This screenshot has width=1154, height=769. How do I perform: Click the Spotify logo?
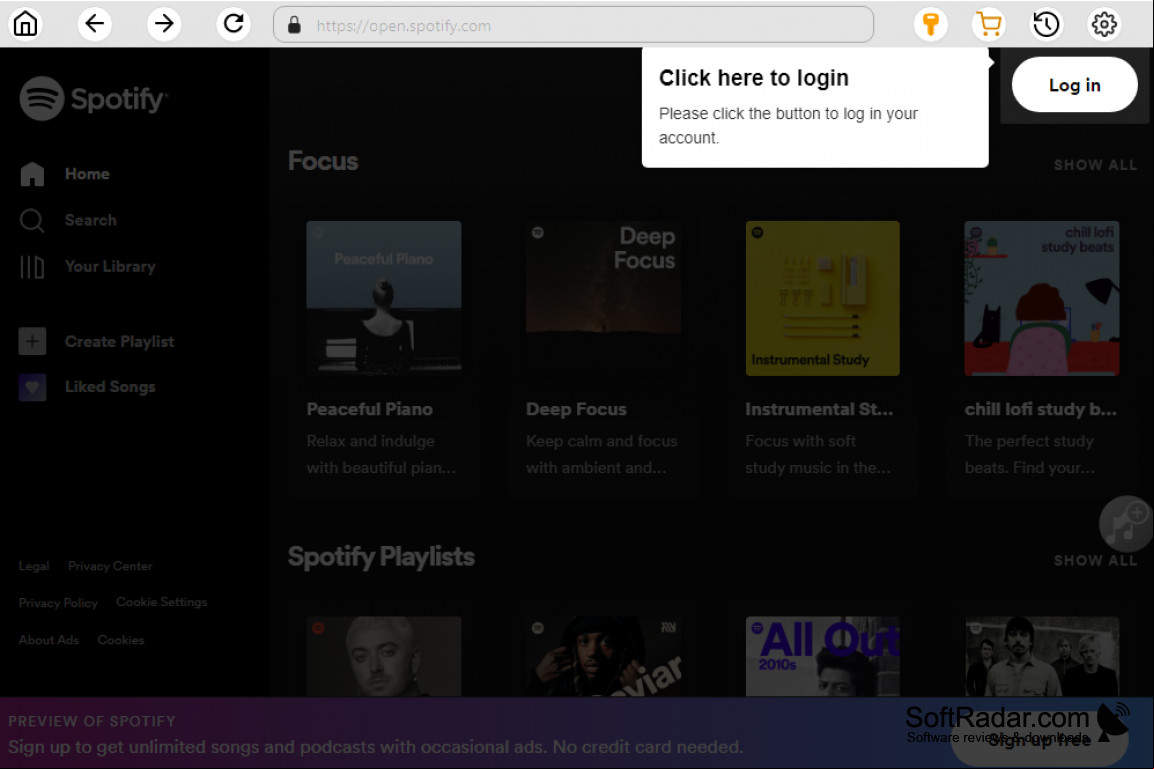[x=93, y=99]
